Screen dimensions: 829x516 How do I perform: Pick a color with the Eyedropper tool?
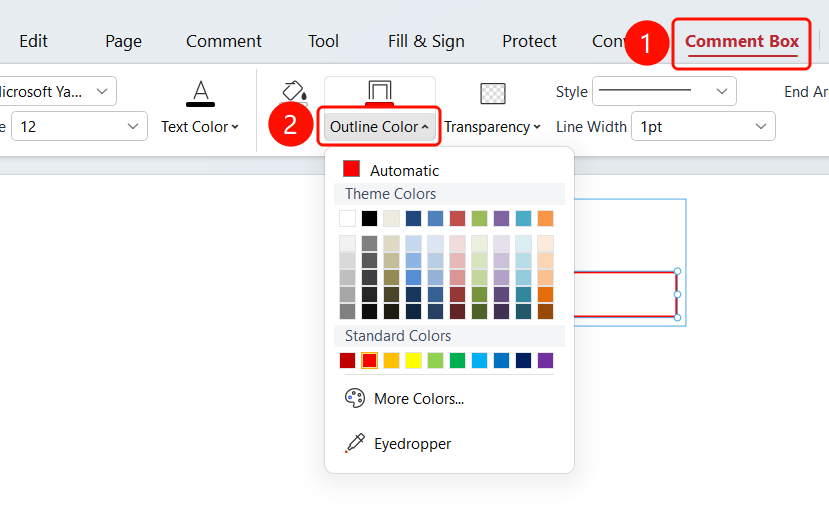point(398,444)
